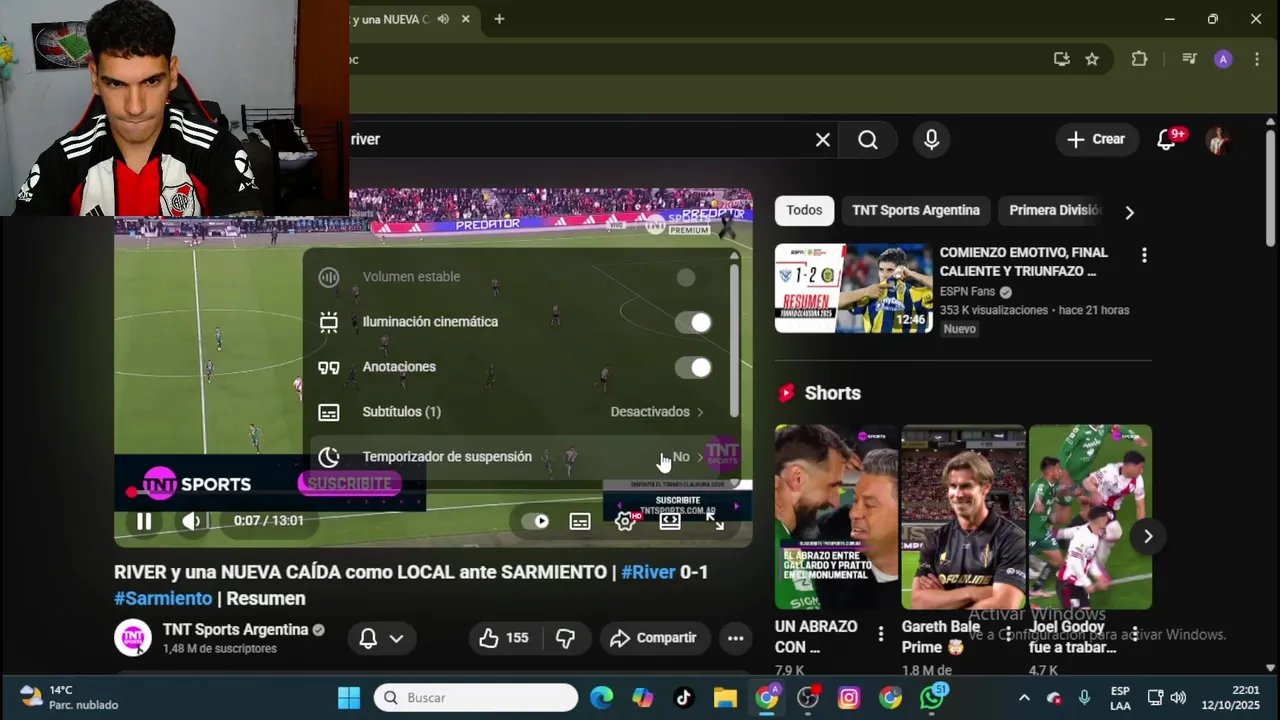The width and height of the screenshot is (1280, 720).
Task: Click the search magnifier button
Action: point(868,140)
